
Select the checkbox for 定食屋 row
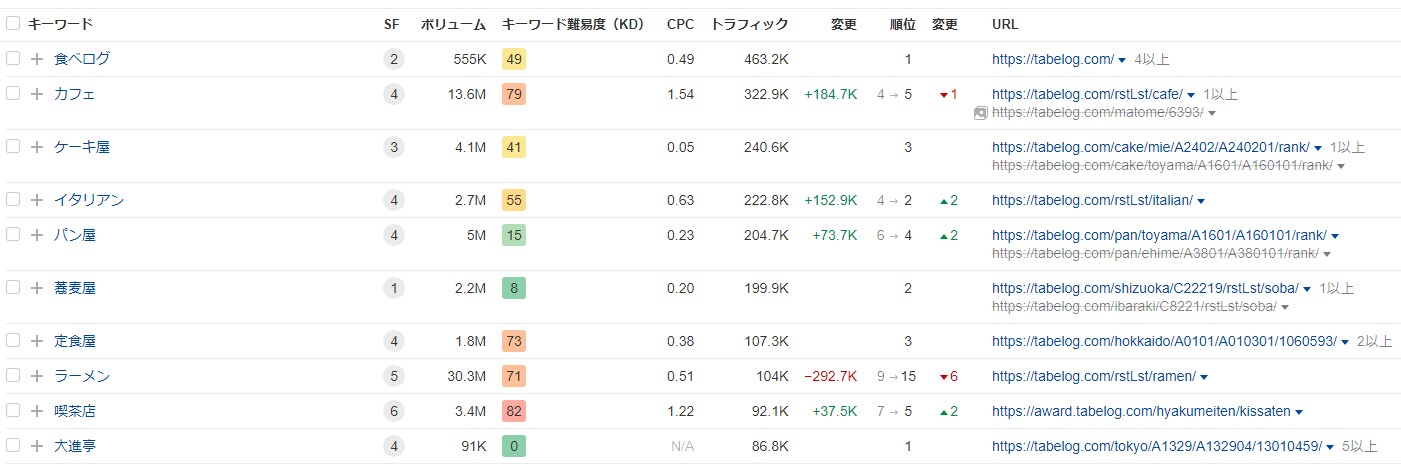[13, 341]
